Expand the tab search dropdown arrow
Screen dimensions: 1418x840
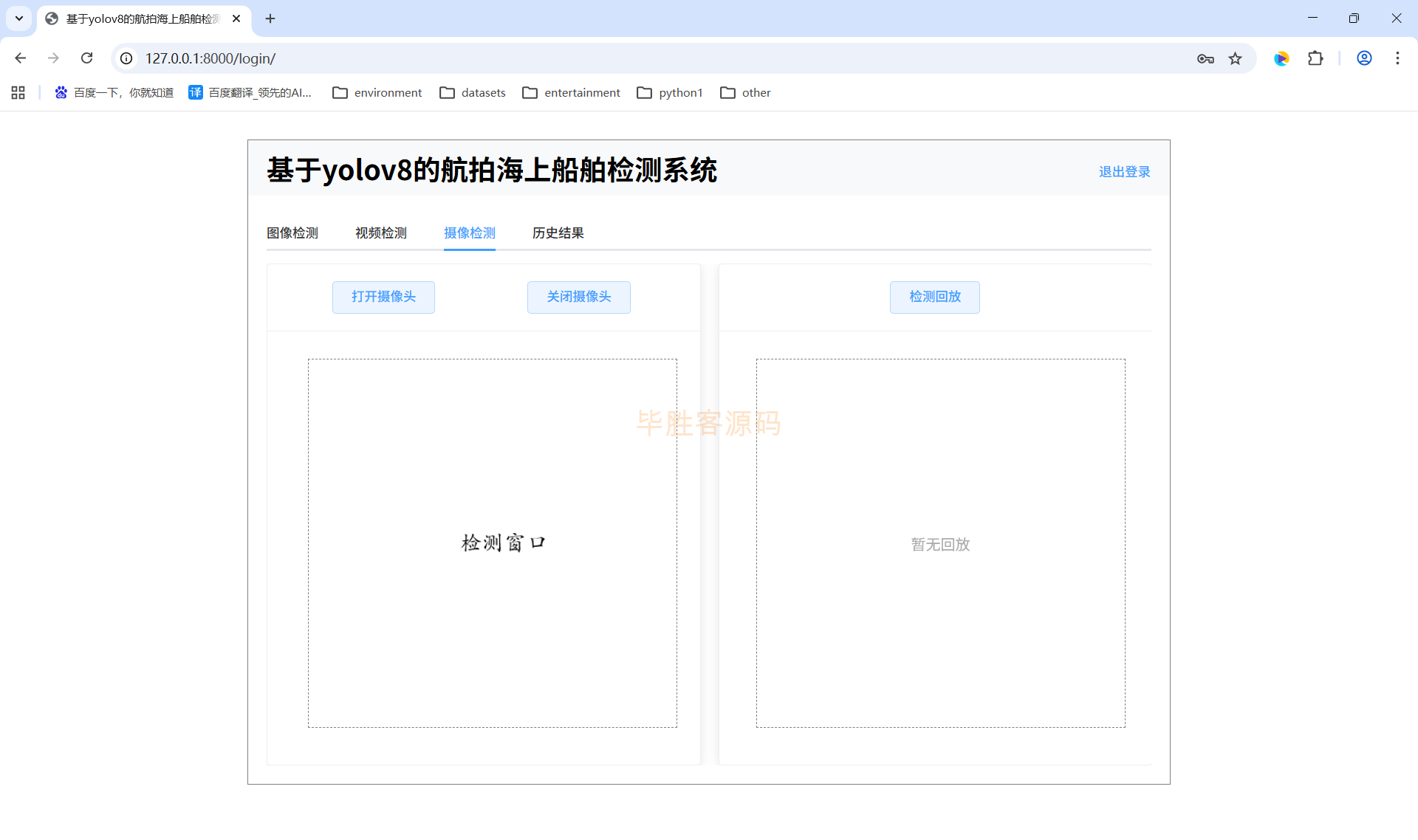coord(19,18)
